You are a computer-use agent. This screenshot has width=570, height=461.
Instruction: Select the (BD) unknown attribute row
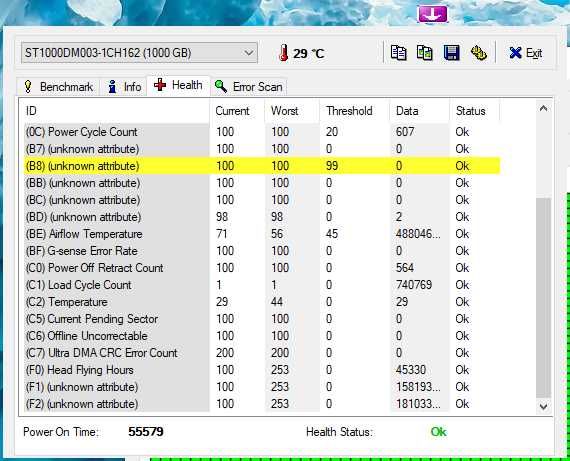click(x=262, y=217)
